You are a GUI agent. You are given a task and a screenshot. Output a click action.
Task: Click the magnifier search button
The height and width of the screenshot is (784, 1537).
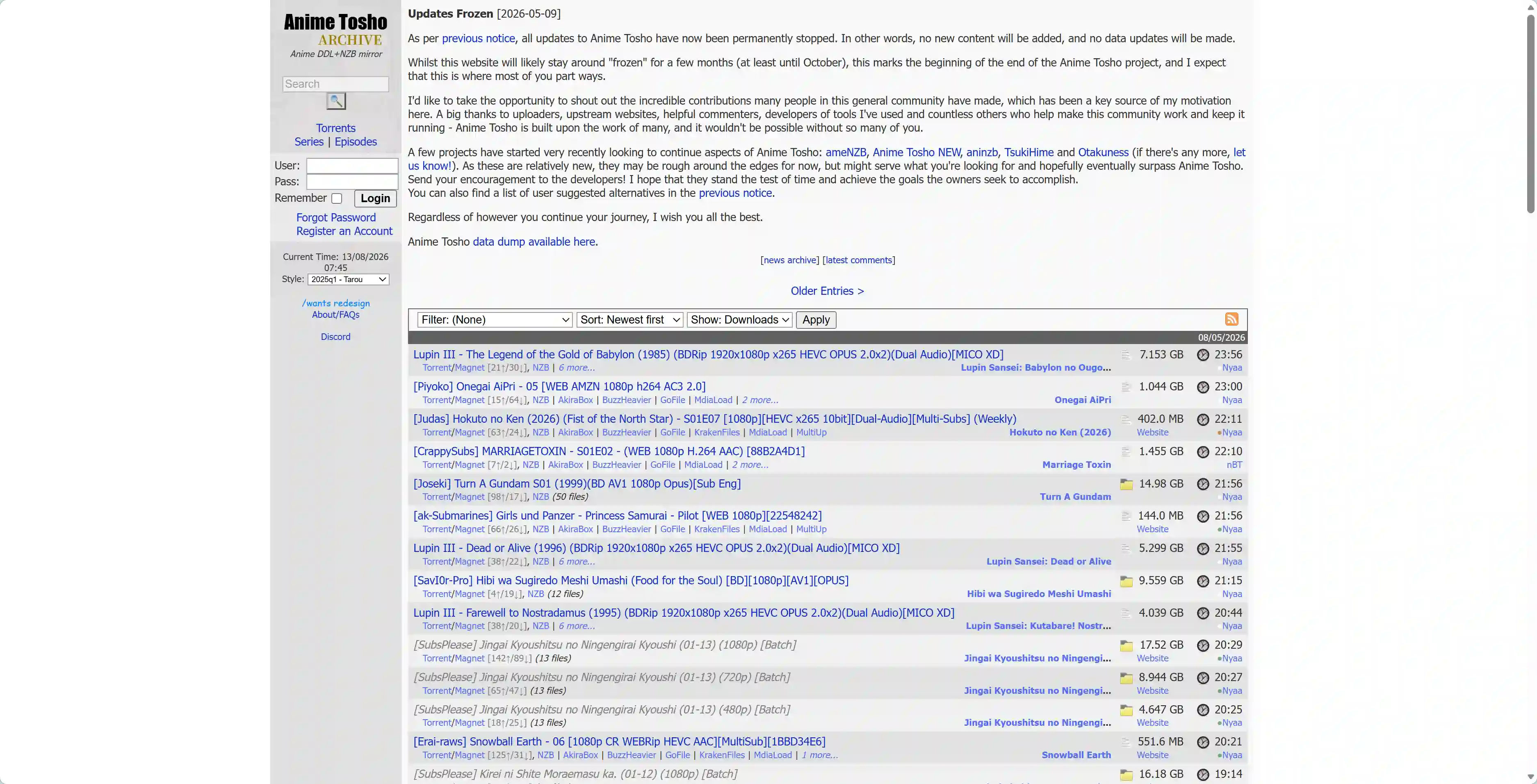[336, 101]
